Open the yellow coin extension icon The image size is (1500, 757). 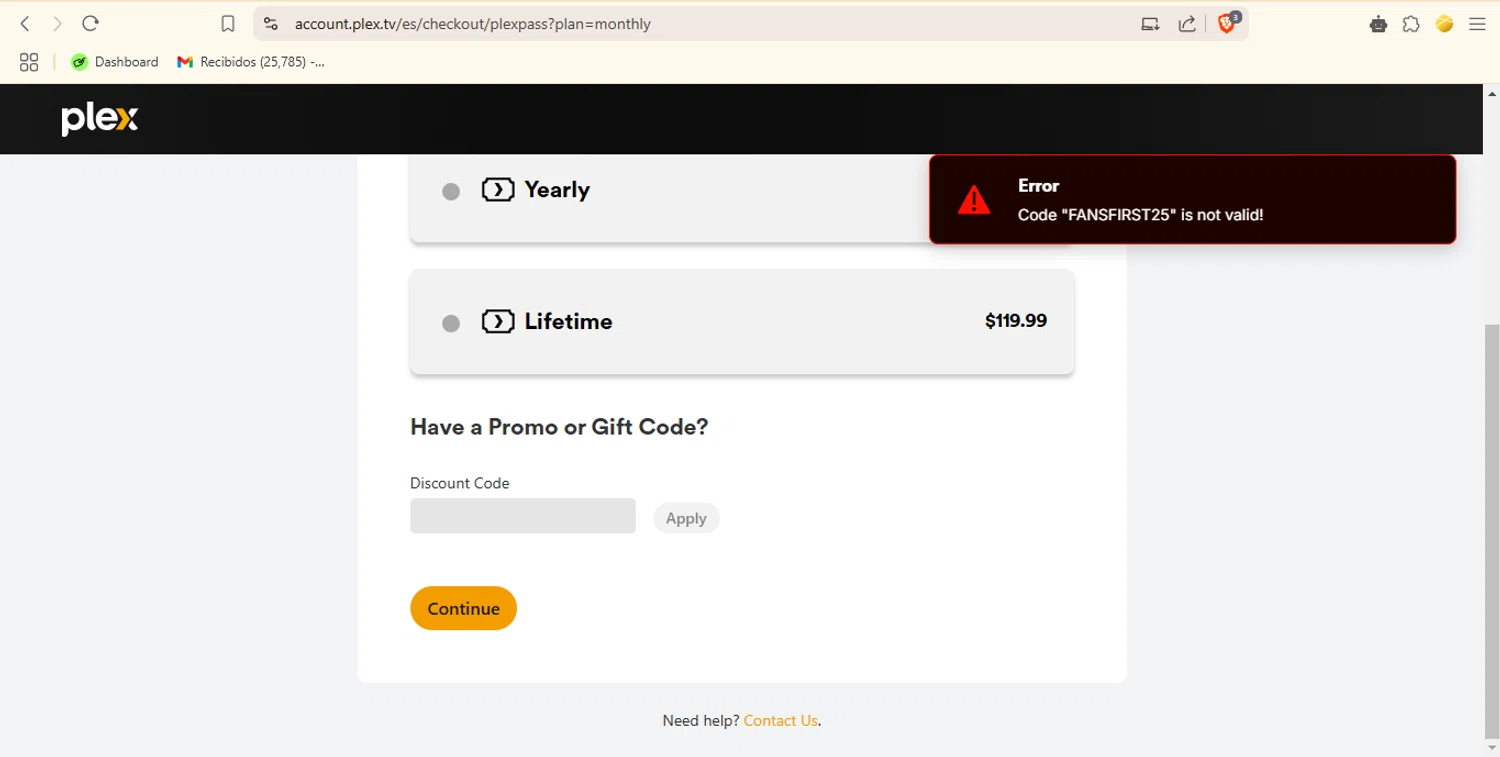(x=1444, y=24)
